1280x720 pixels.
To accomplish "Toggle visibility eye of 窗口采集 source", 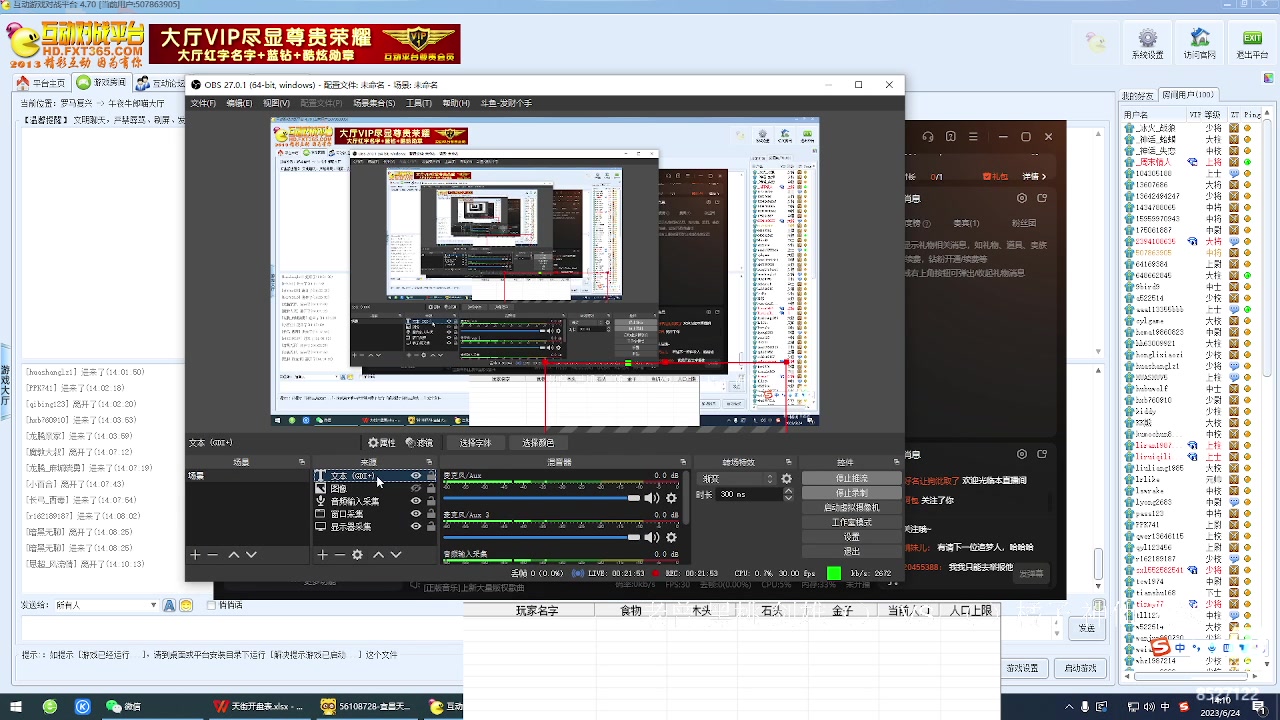I will tap(416, 514).
